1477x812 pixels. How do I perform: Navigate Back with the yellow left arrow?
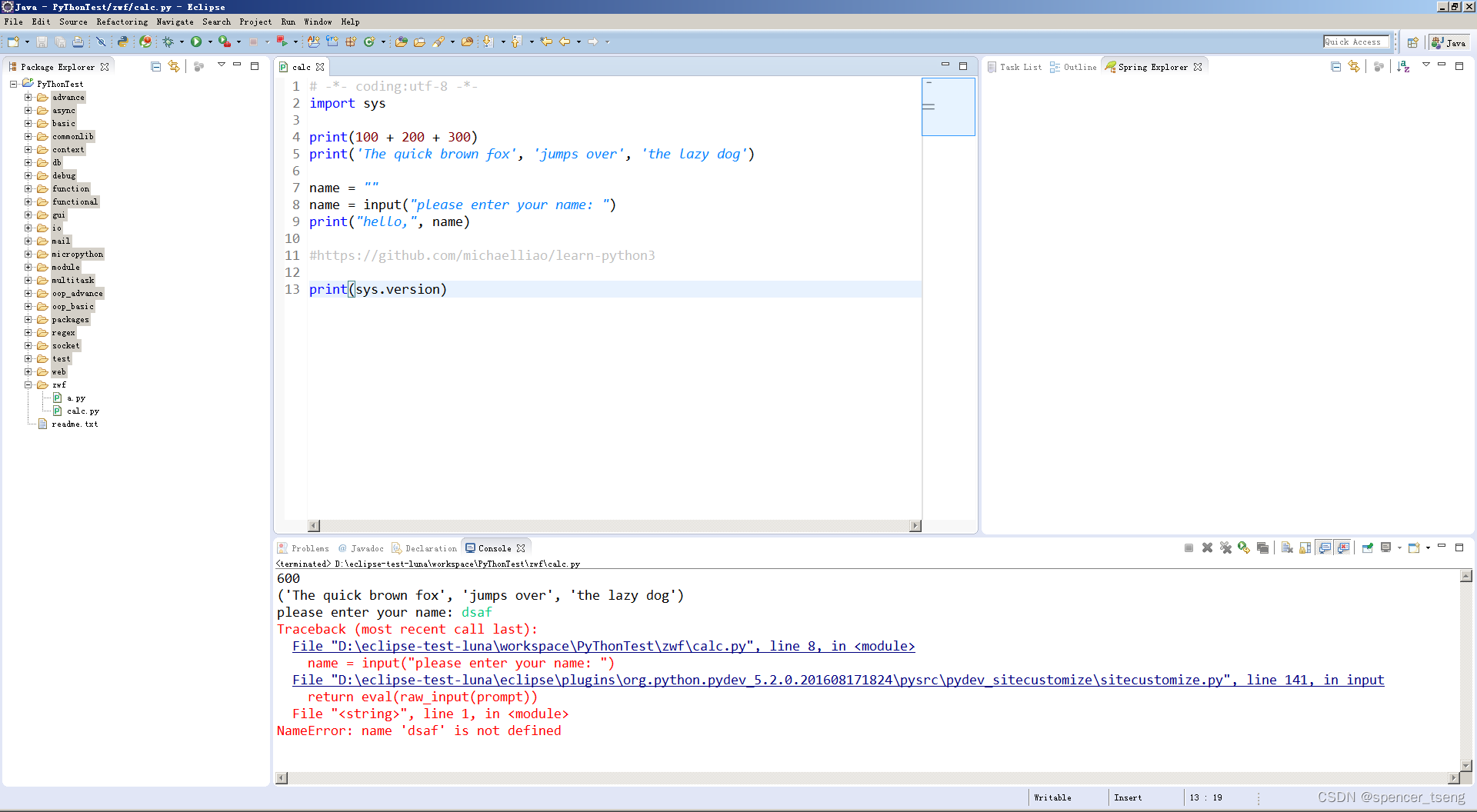565,42
